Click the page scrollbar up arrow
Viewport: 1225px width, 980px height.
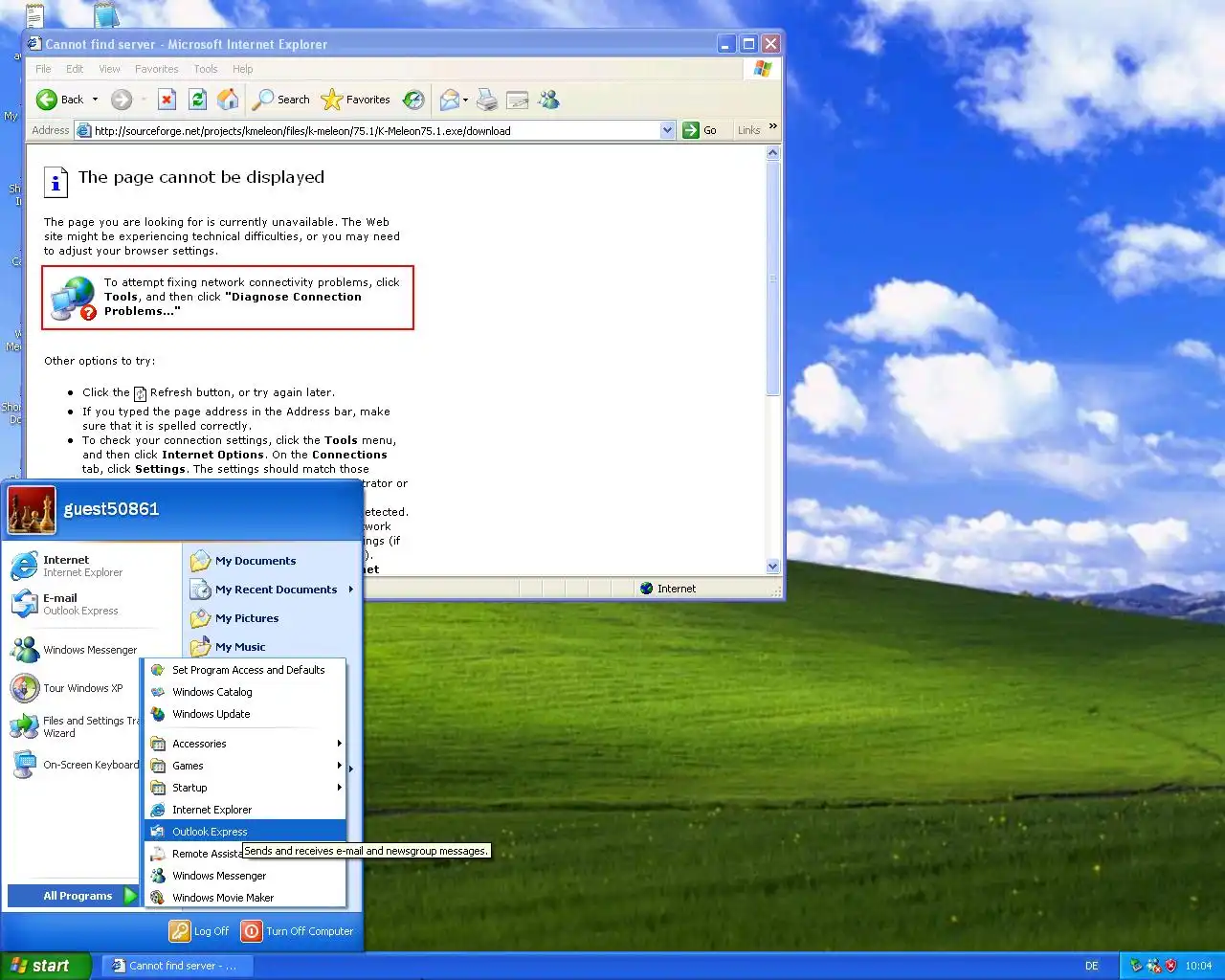click(x=773, y=153)
